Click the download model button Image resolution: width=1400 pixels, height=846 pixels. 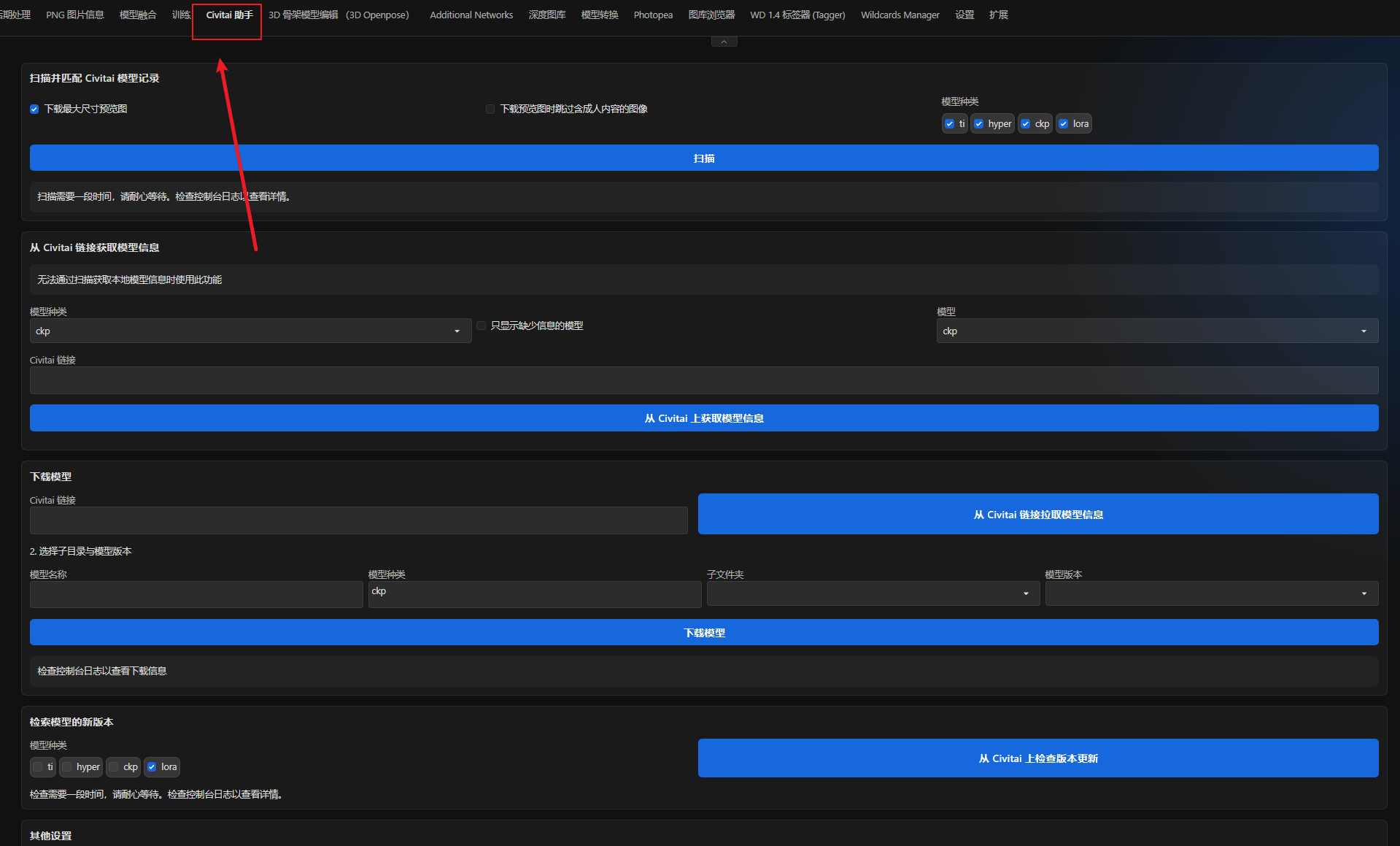click(704, 632)
